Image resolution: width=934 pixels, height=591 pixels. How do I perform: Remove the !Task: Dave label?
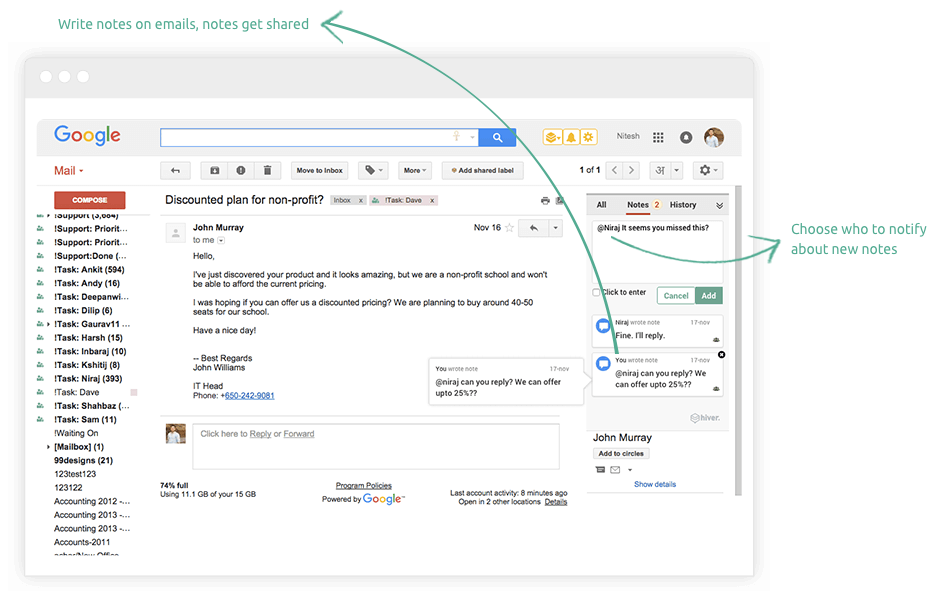432,201
